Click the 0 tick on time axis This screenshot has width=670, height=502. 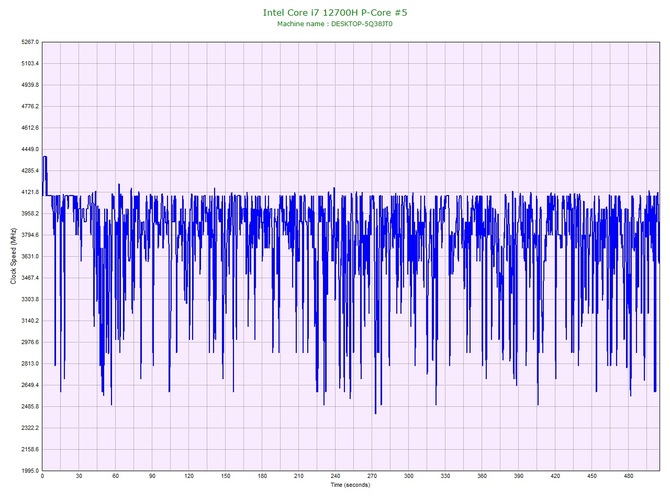coord(42,476)
